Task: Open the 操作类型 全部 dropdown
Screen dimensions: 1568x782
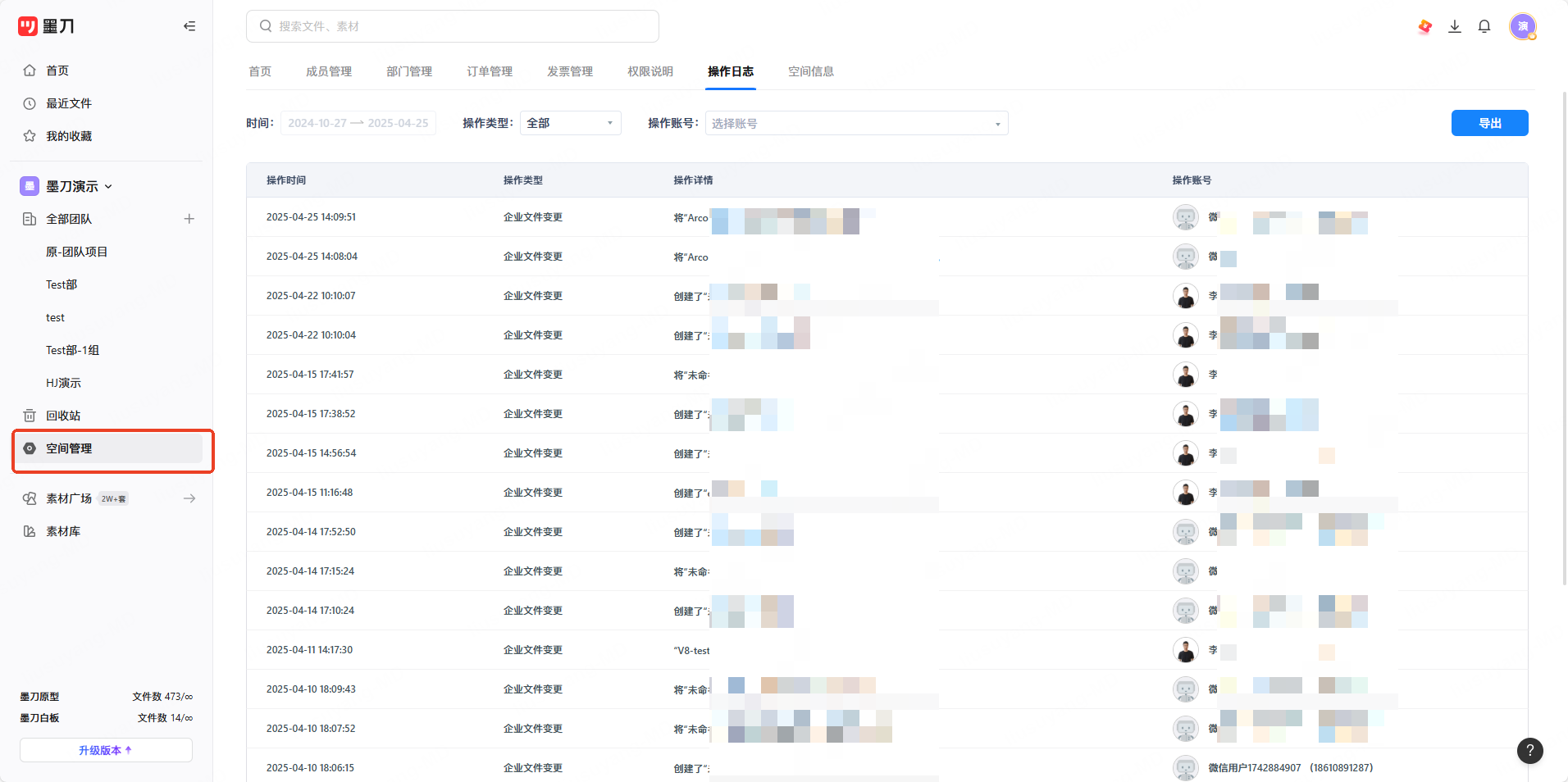Action: click(571, 123)
